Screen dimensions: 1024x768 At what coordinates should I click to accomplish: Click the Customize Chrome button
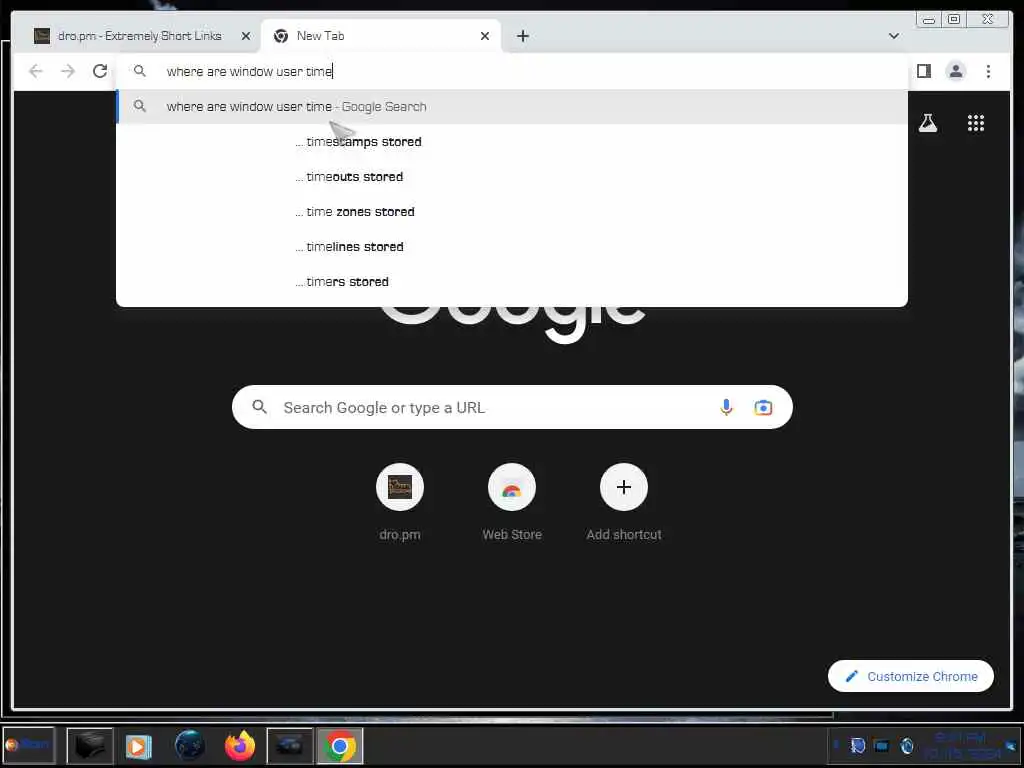(x=910, y=677)
